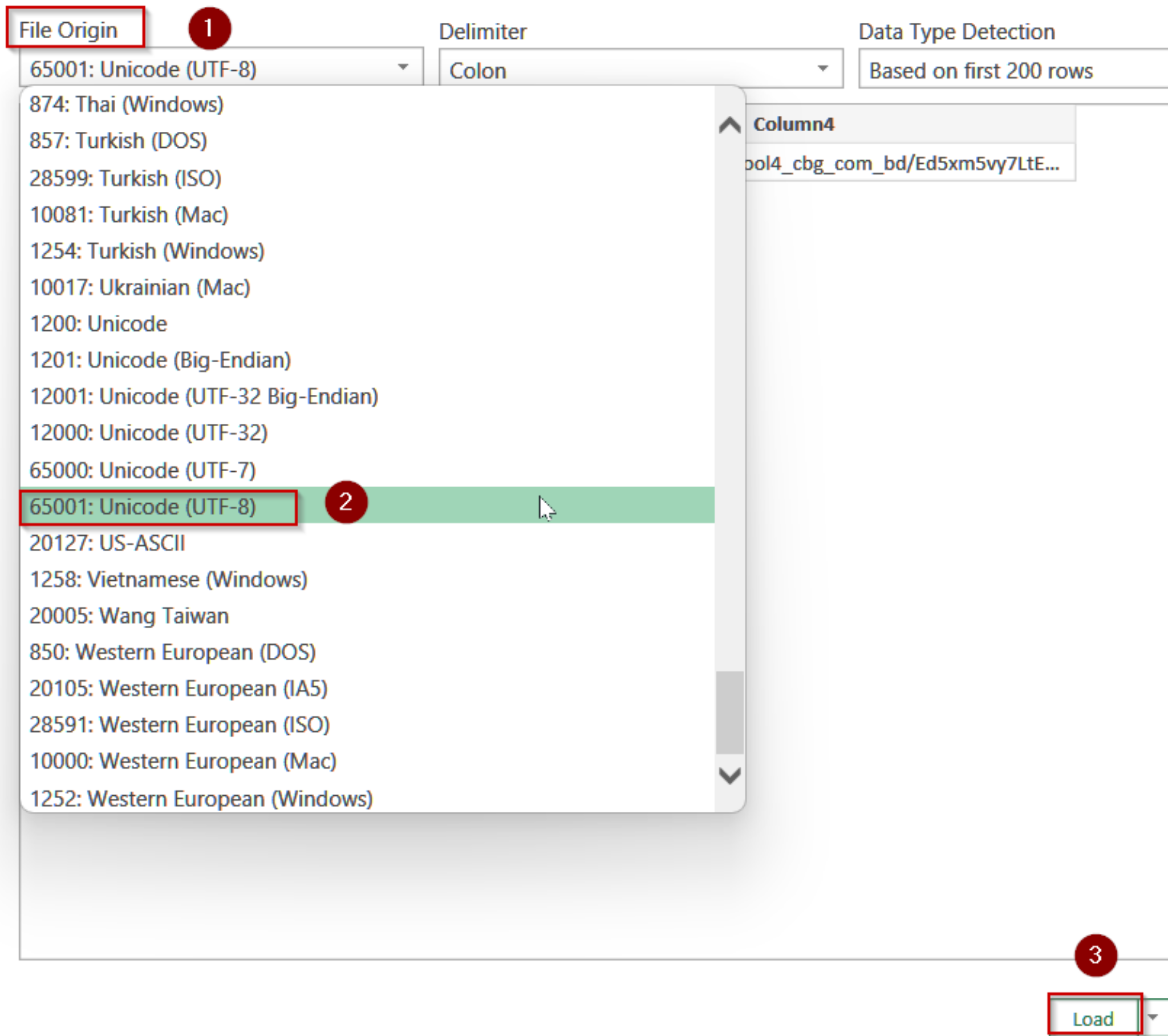Viewport: 1168px width, 1036px height.
Task: Click the File Origin dropdown arrow icon
Action: [402, 67]
